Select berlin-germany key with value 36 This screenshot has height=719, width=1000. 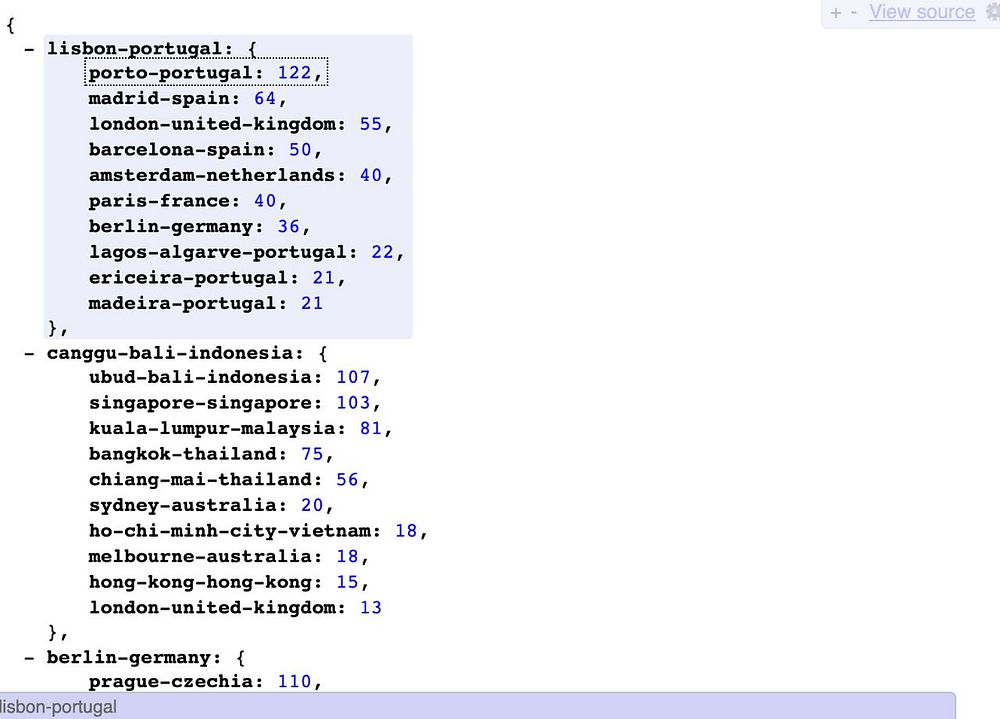pyautogui.click(x=170, y=226)
